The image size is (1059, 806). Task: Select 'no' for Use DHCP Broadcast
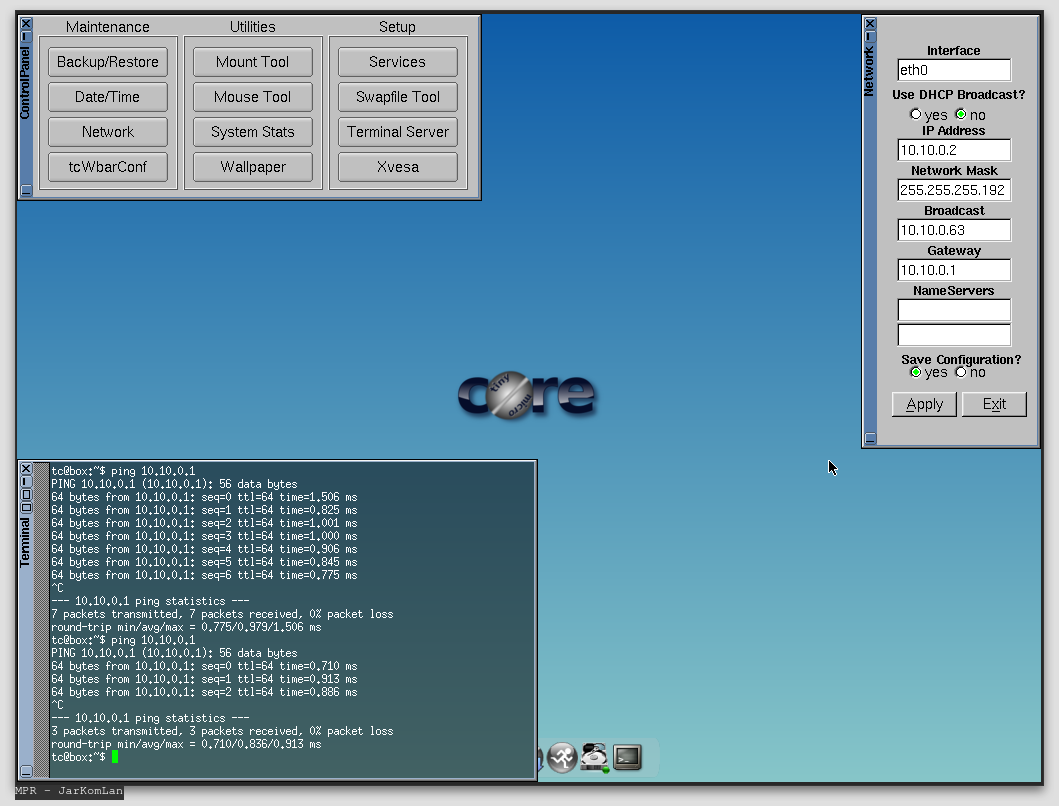(x=961, y=114)
